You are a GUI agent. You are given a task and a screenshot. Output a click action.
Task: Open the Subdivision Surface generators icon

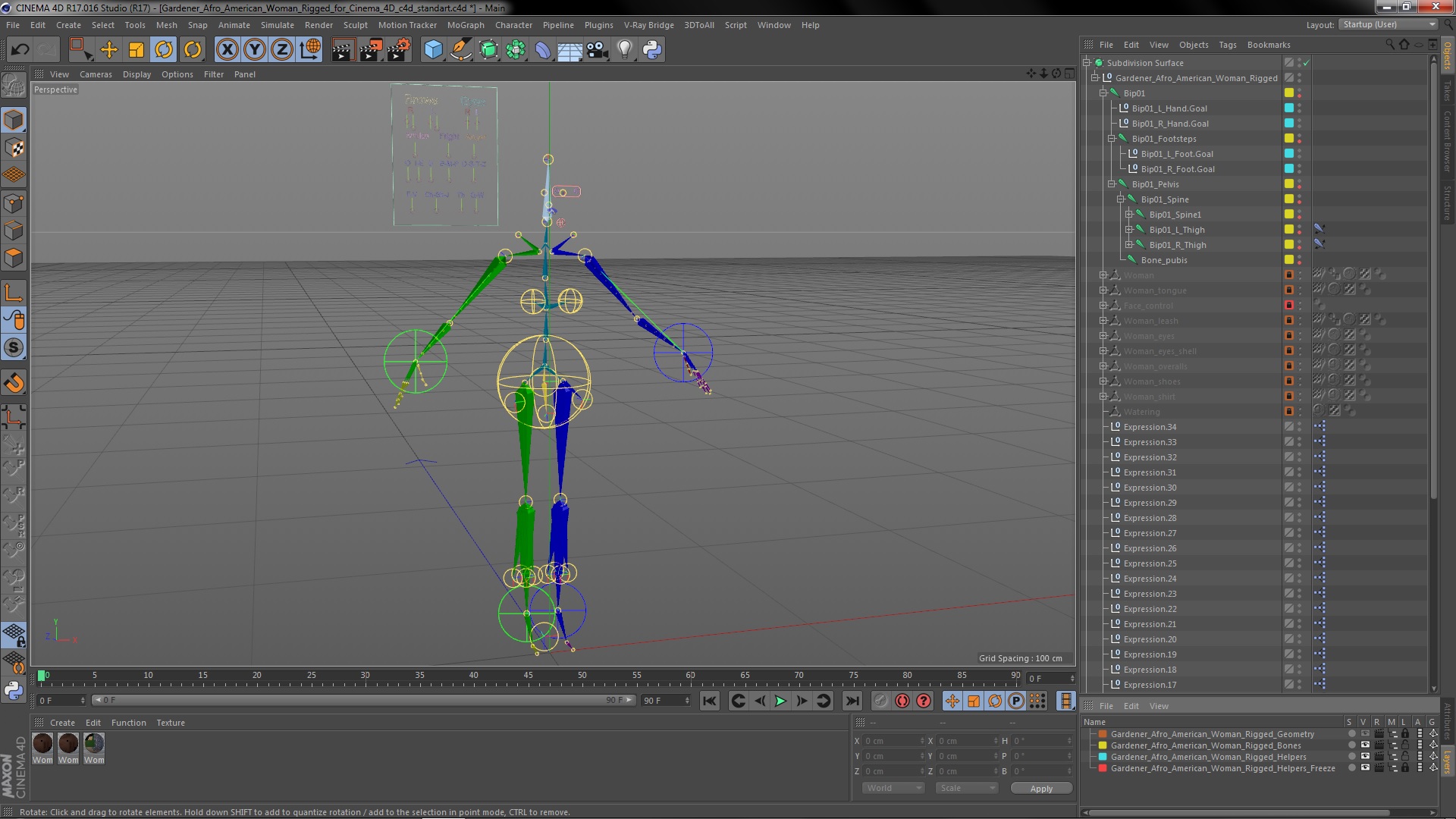pos(488,50)
